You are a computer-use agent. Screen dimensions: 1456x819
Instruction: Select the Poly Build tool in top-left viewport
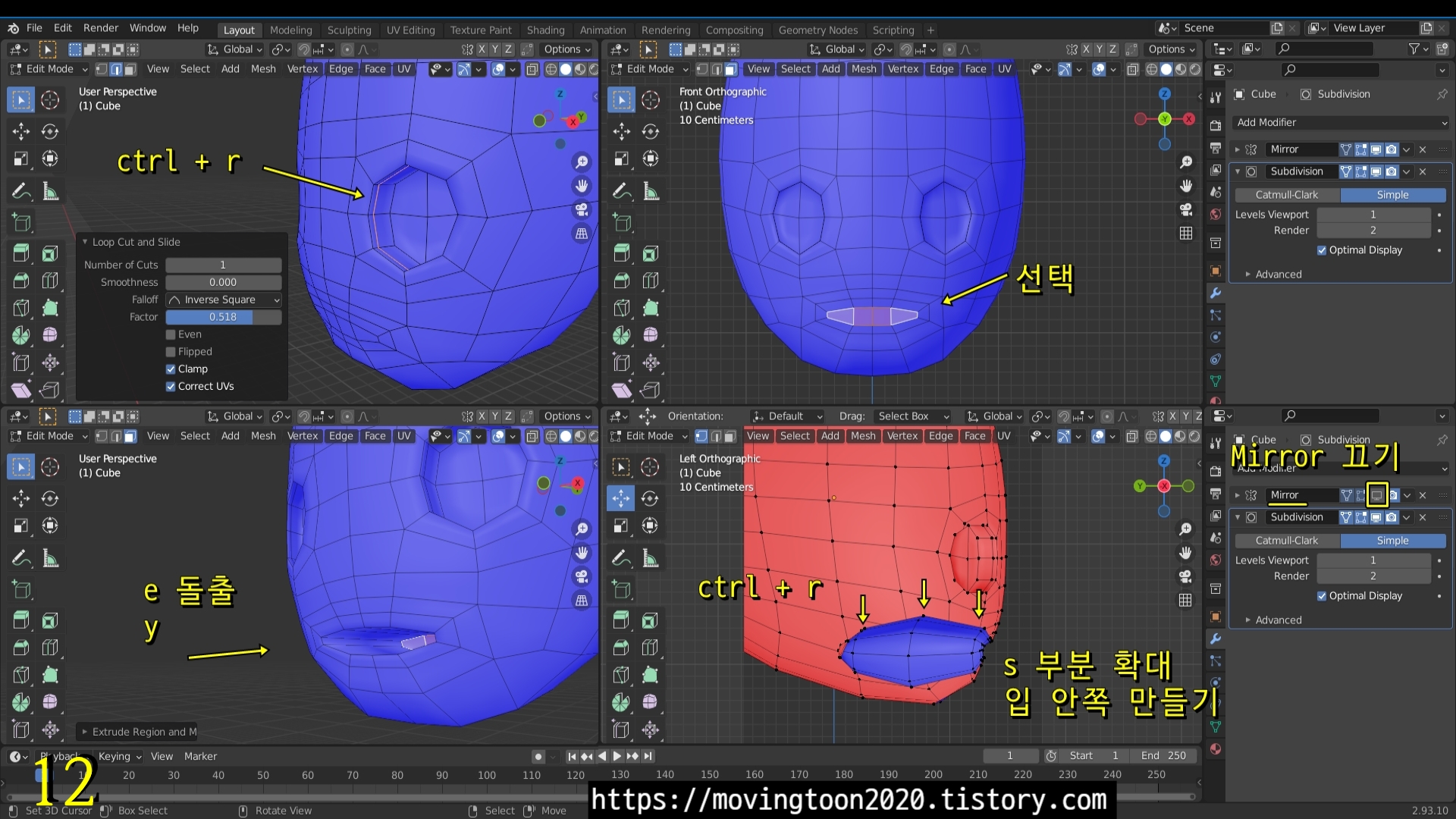(50, 308)
